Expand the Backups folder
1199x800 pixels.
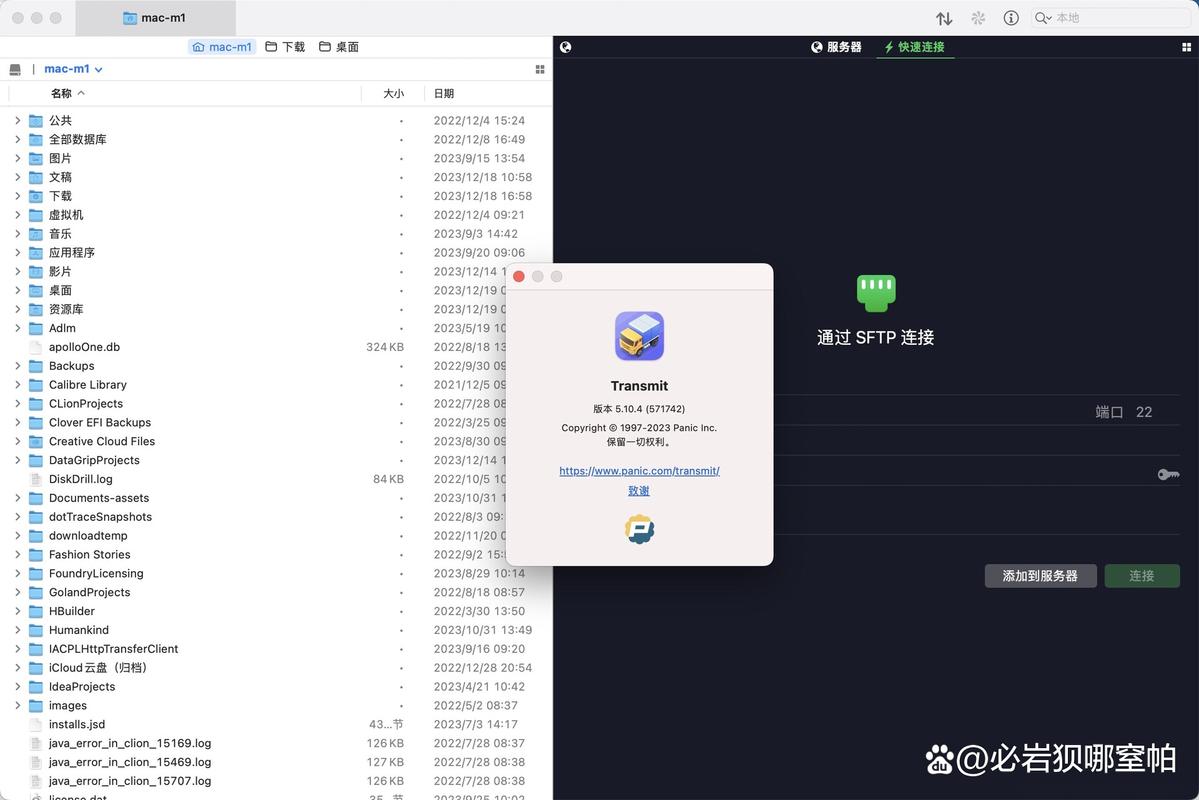[18, 366]
